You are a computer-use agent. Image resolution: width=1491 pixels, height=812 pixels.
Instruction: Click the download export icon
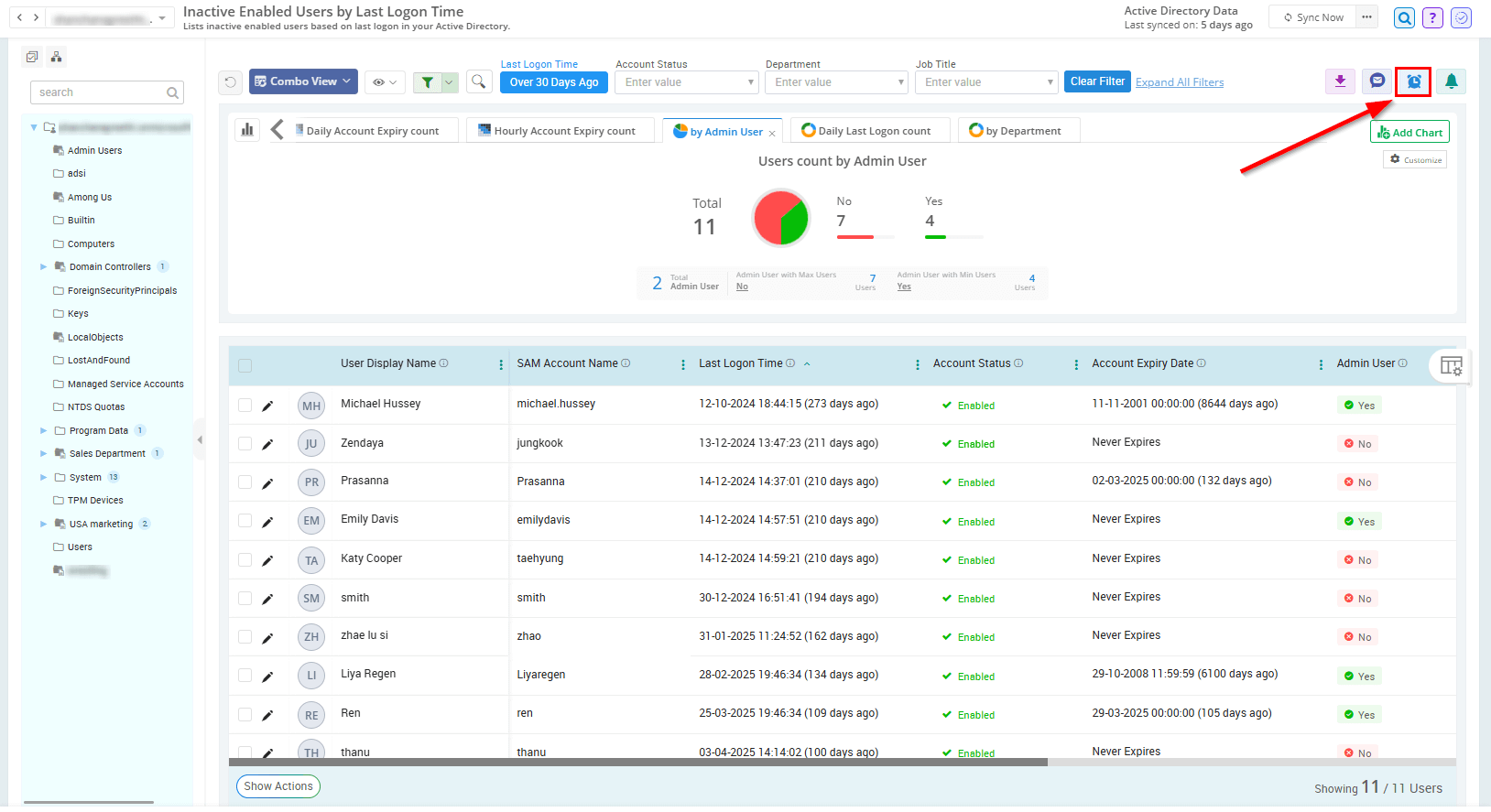click(x=1340, y=81)
